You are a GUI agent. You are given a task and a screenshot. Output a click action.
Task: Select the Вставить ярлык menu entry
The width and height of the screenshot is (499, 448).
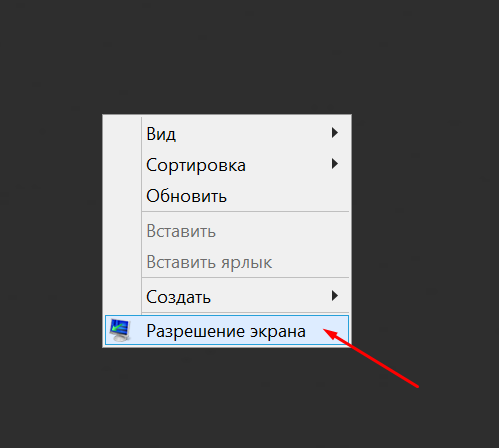point(227,262)
